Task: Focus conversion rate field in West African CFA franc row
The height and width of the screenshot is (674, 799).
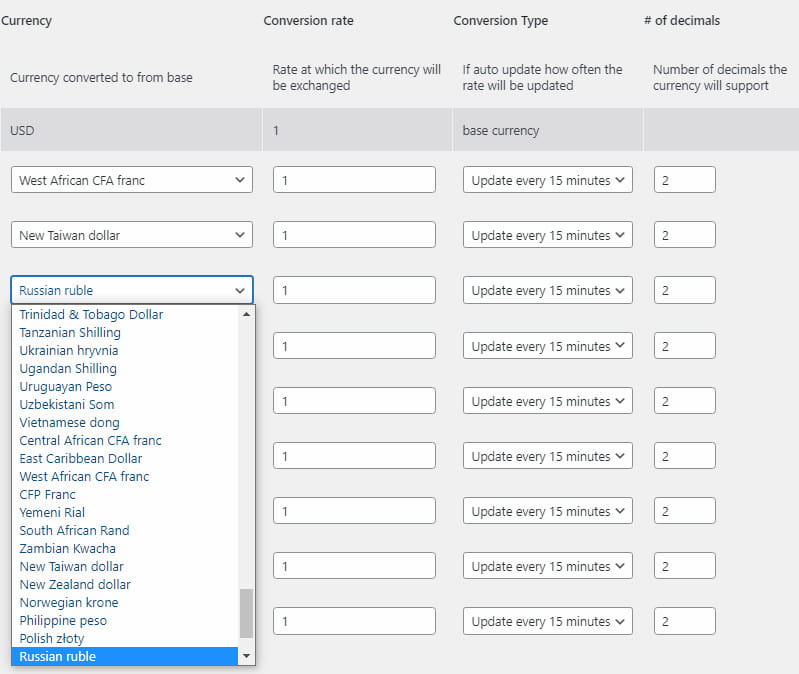Action: tap(354, 180)
